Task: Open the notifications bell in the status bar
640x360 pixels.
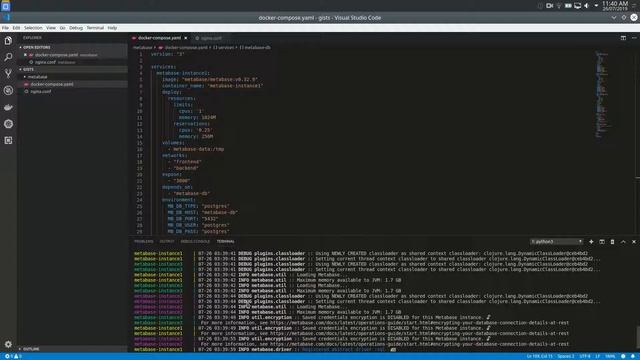Action: pyautogui.click(x=633, y=356)
